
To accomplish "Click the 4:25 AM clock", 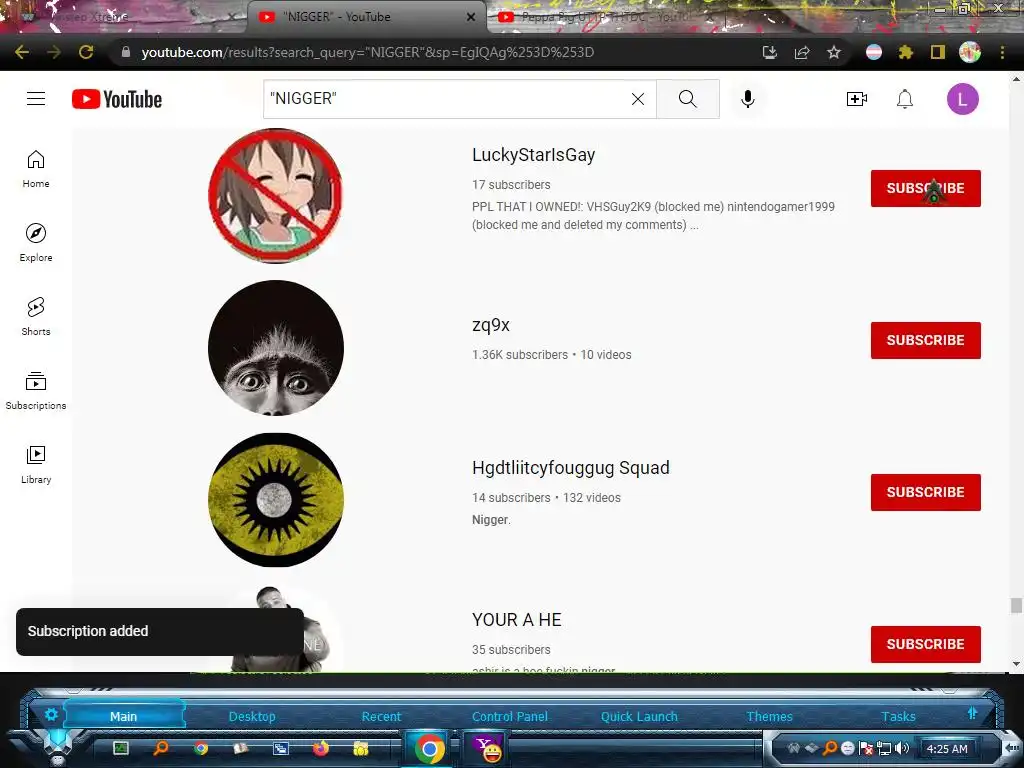I will [x=948, y=749].
